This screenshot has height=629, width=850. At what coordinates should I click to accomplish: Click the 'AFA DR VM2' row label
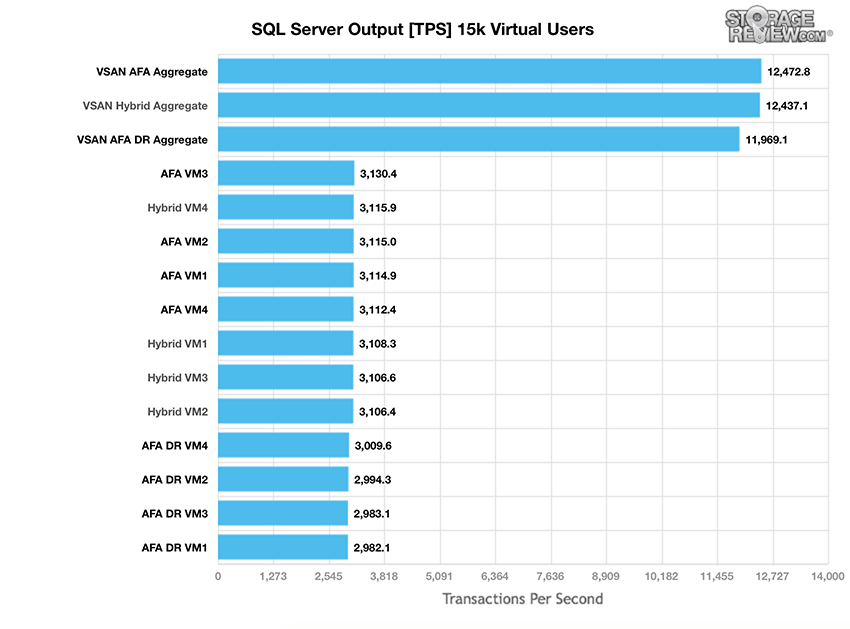tap(175, 480)
